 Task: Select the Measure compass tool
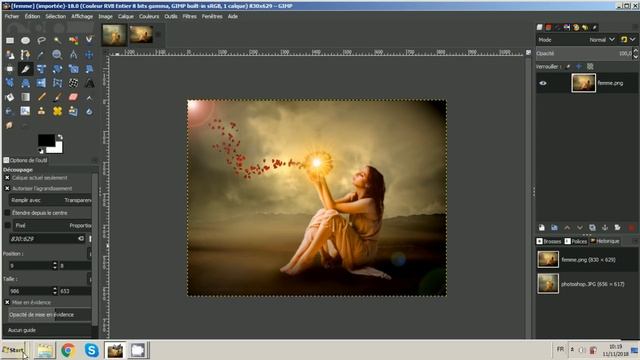coord(73,55)
